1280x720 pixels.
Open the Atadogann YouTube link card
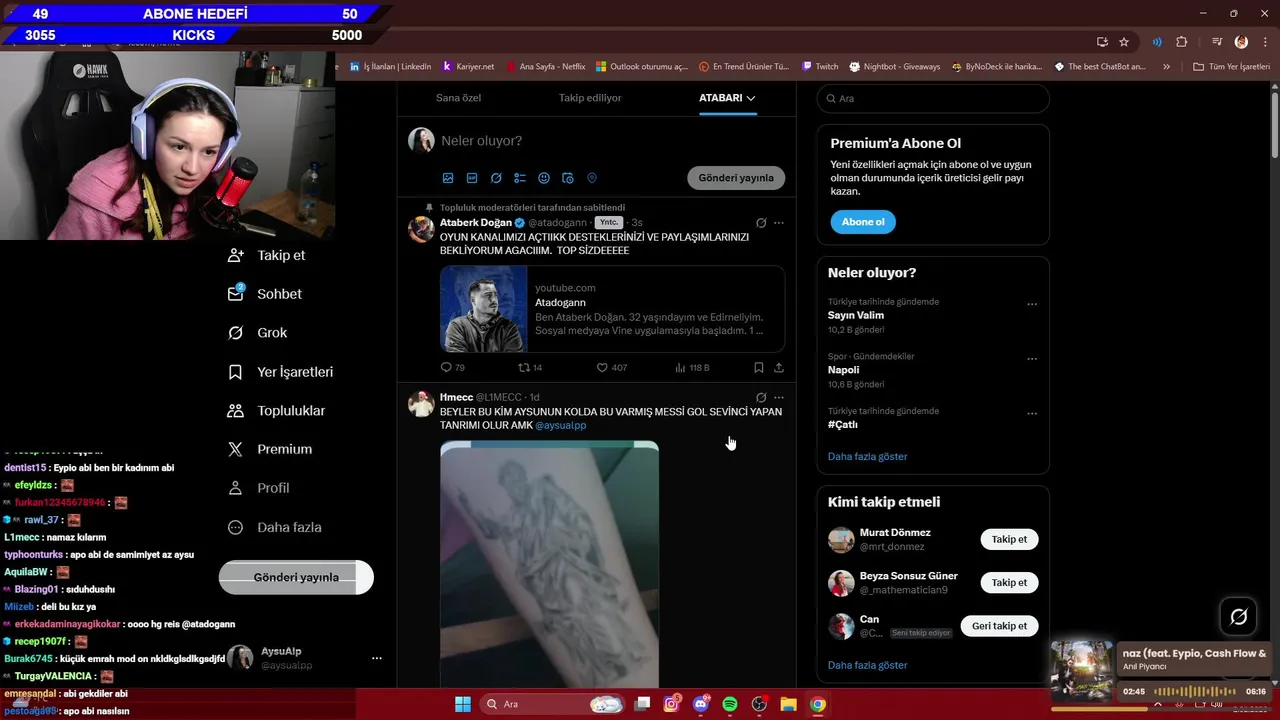612,309
